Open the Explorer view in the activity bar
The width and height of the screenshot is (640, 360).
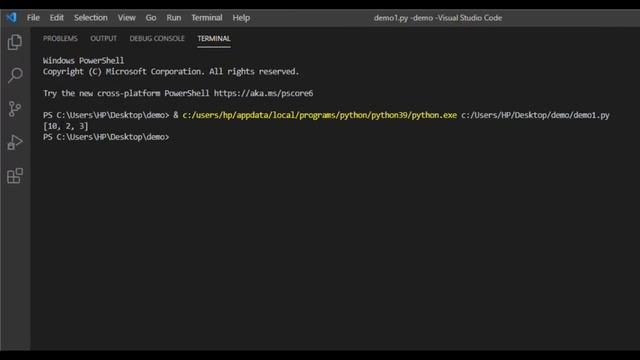pyautogui.click(x=15, y=42)
